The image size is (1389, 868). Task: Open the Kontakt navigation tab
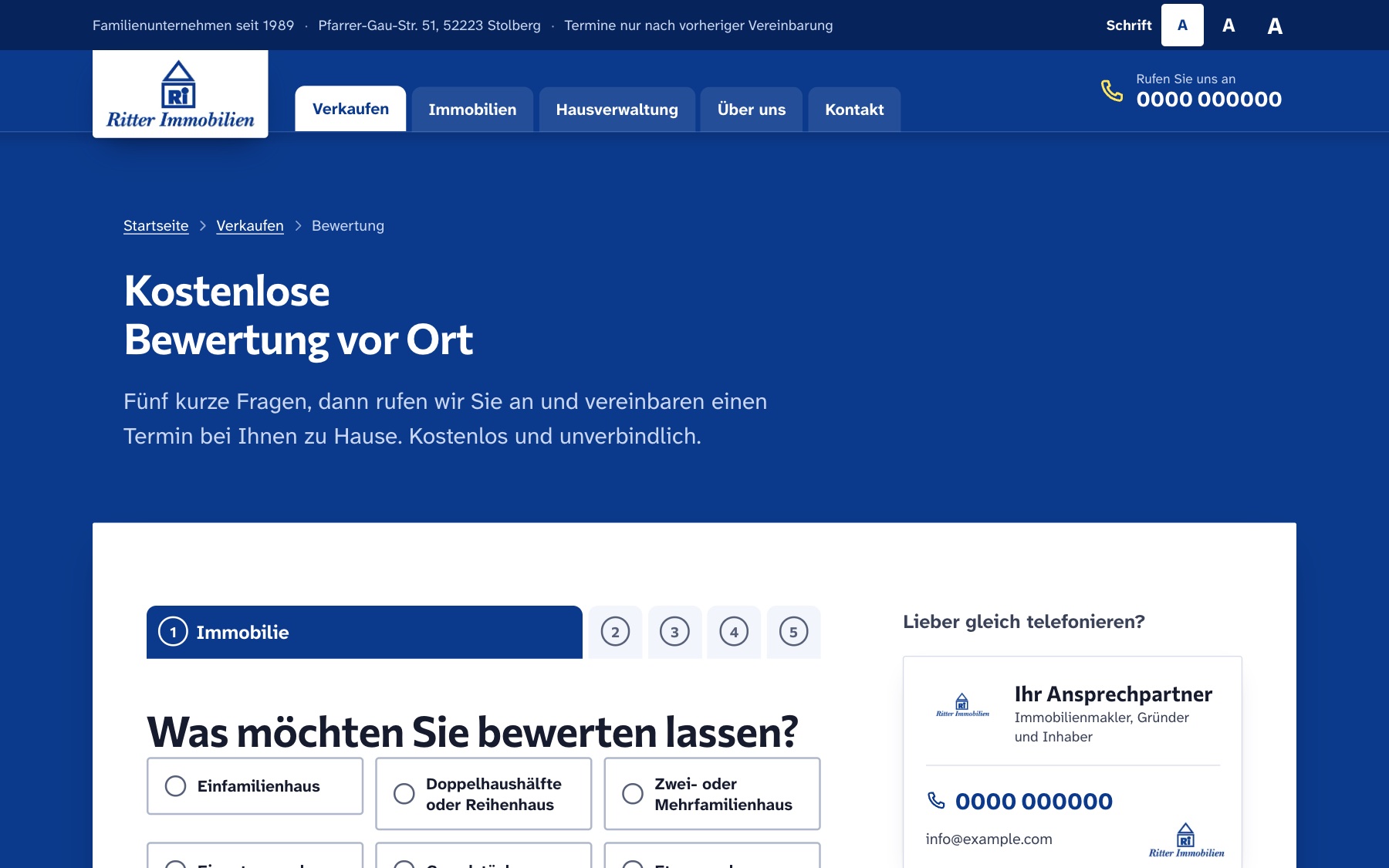854,110
